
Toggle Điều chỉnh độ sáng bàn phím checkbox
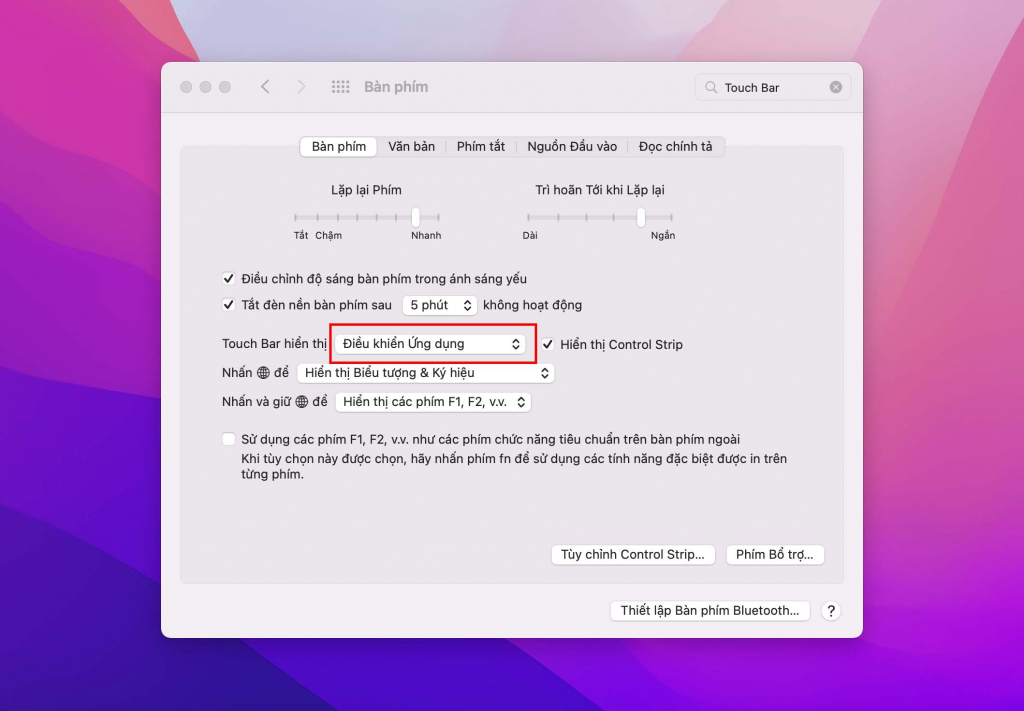click(x=229, y=279)
